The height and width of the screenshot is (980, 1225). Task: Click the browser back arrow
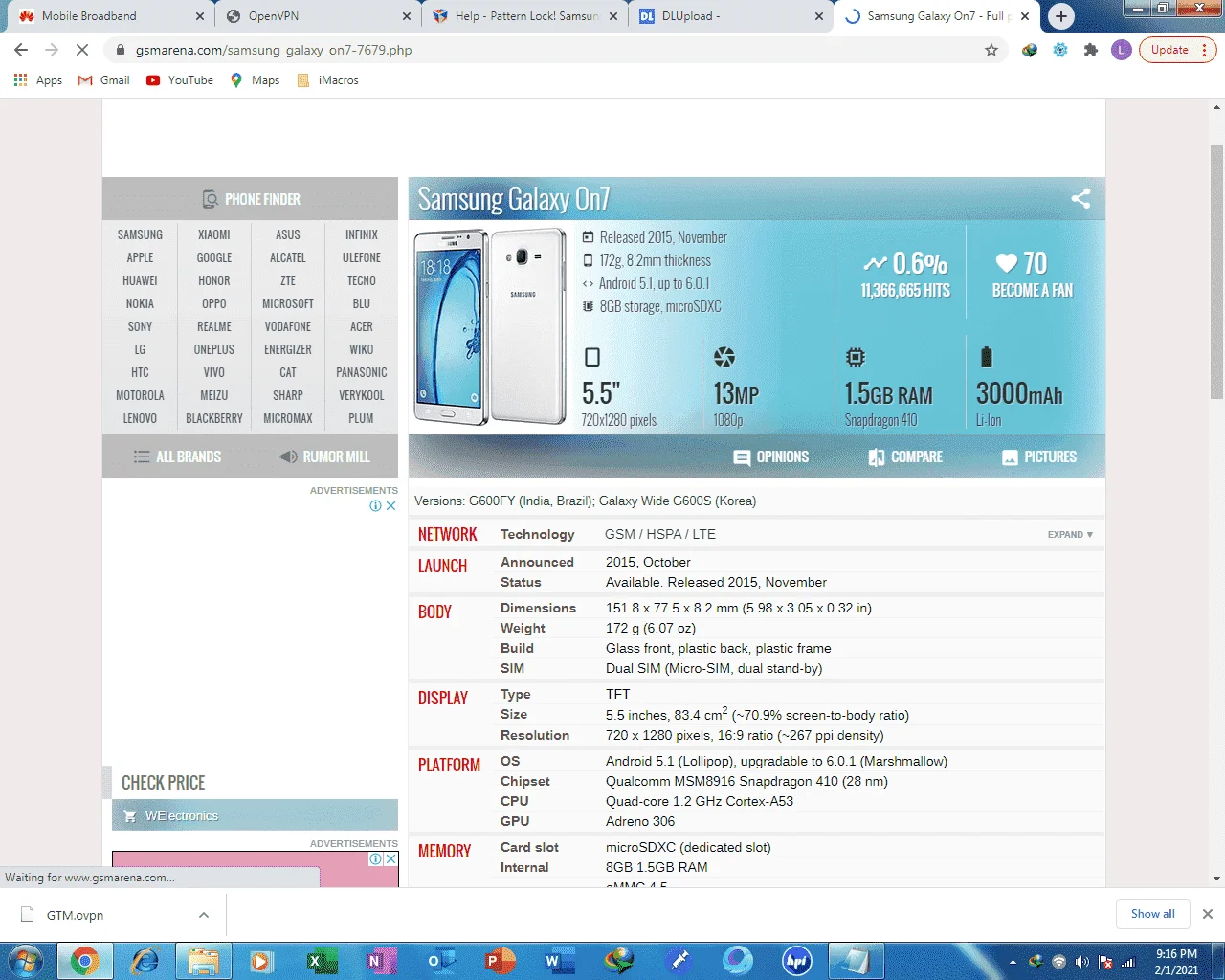pyautogui.click(x=21, y=50)
